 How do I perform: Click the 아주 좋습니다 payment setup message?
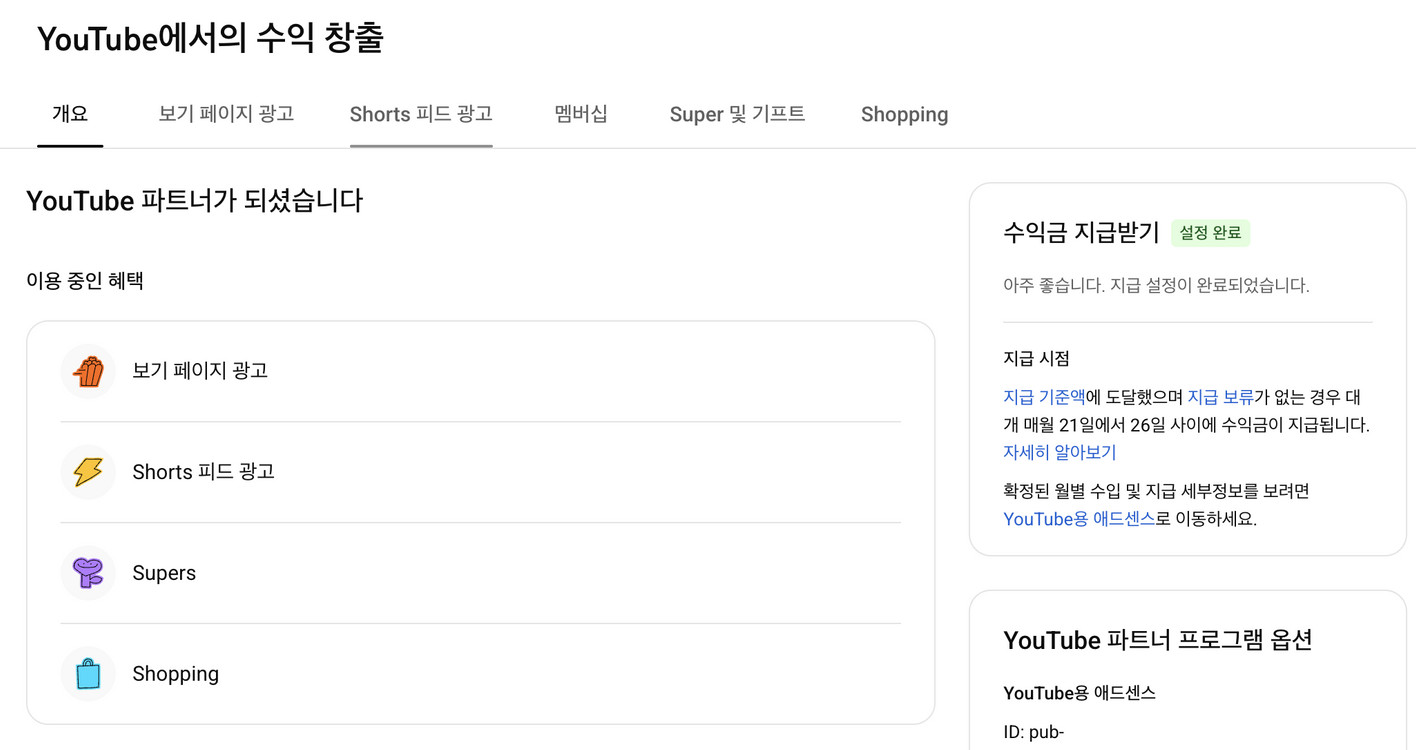[x=1156, y=286]
